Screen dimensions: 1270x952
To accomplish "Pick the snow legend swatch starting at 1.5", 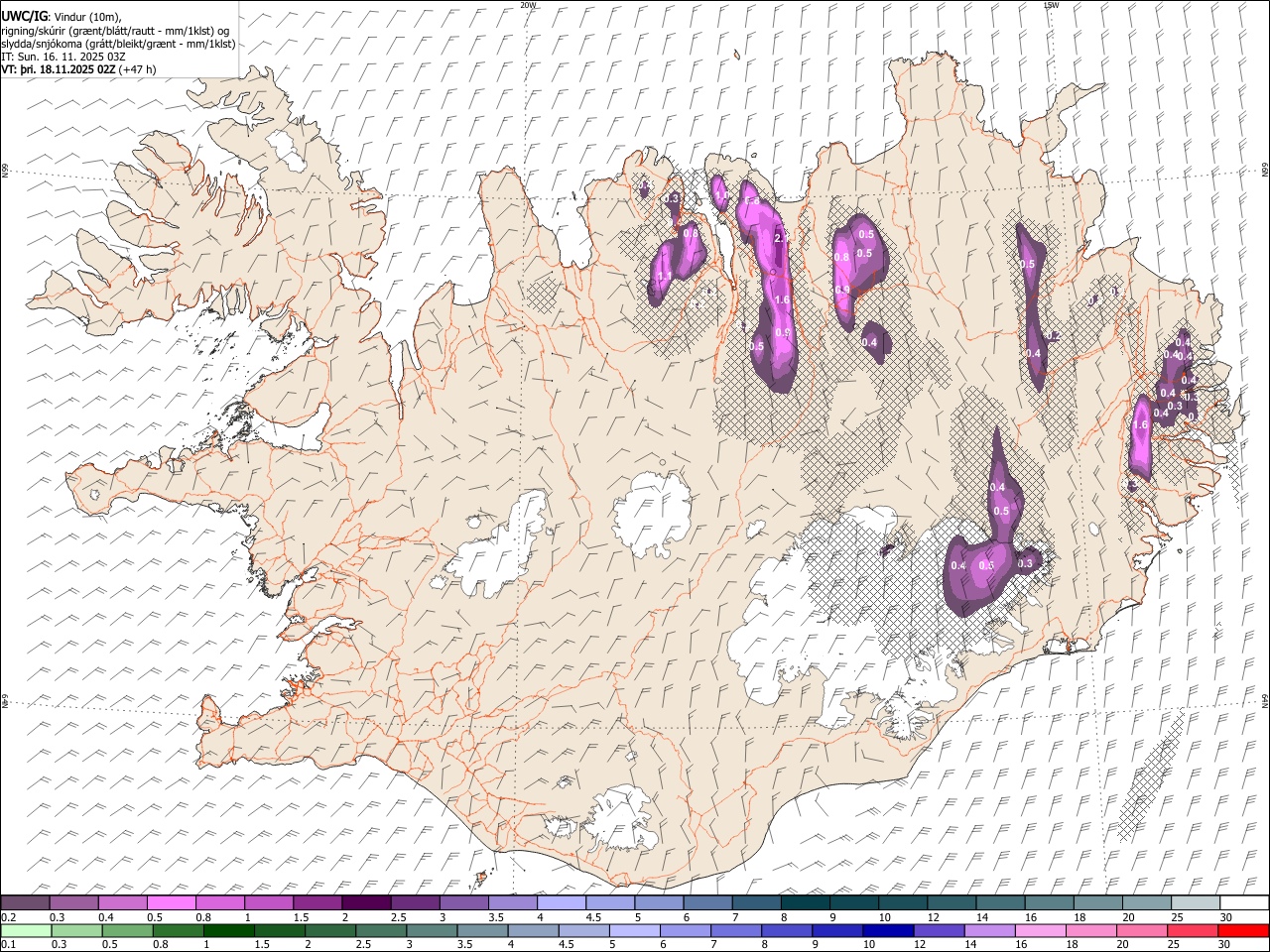I will click(x=317, y=902).
